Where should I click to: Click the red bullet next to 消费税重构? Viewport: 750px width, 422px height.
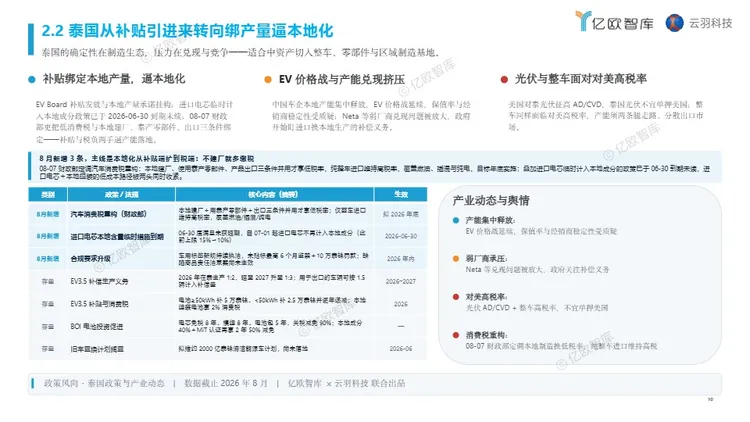(x=456, y=335)
